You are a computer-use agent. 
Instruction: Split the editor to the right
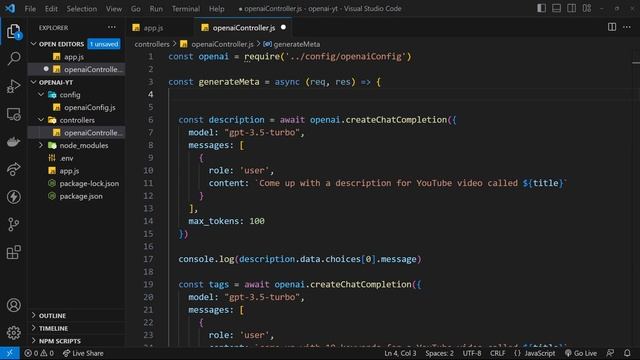click(612, 27)
